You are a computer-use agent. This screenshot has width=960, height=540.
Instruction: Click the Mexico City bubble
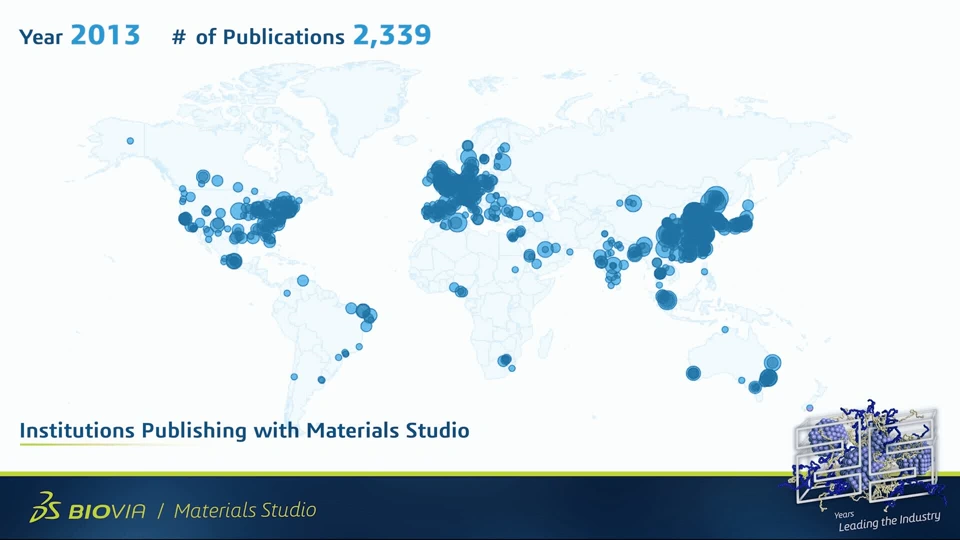pos(234,261)
